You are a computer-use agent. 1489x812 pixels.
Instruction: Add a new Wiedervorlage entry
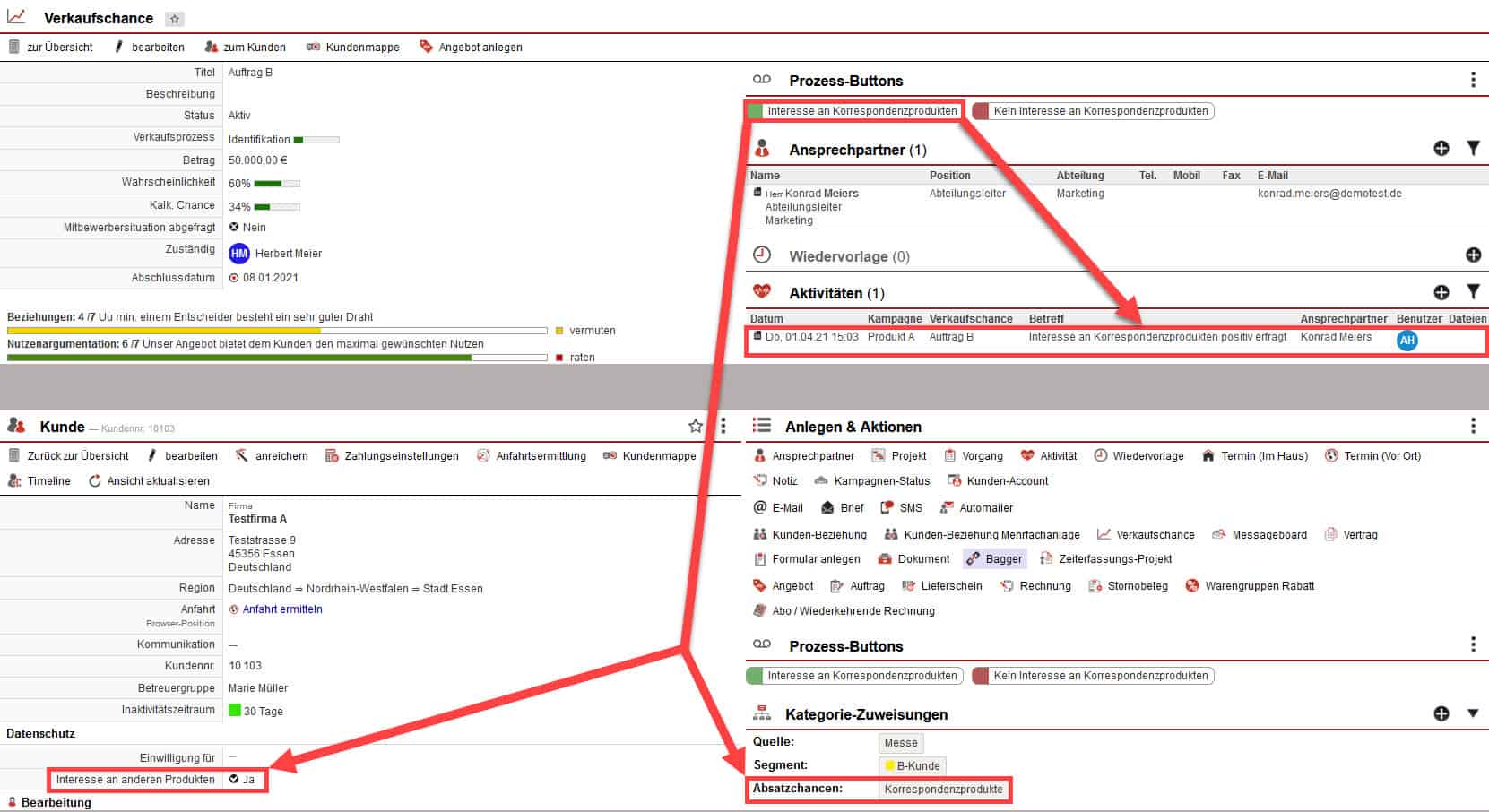1472,255
